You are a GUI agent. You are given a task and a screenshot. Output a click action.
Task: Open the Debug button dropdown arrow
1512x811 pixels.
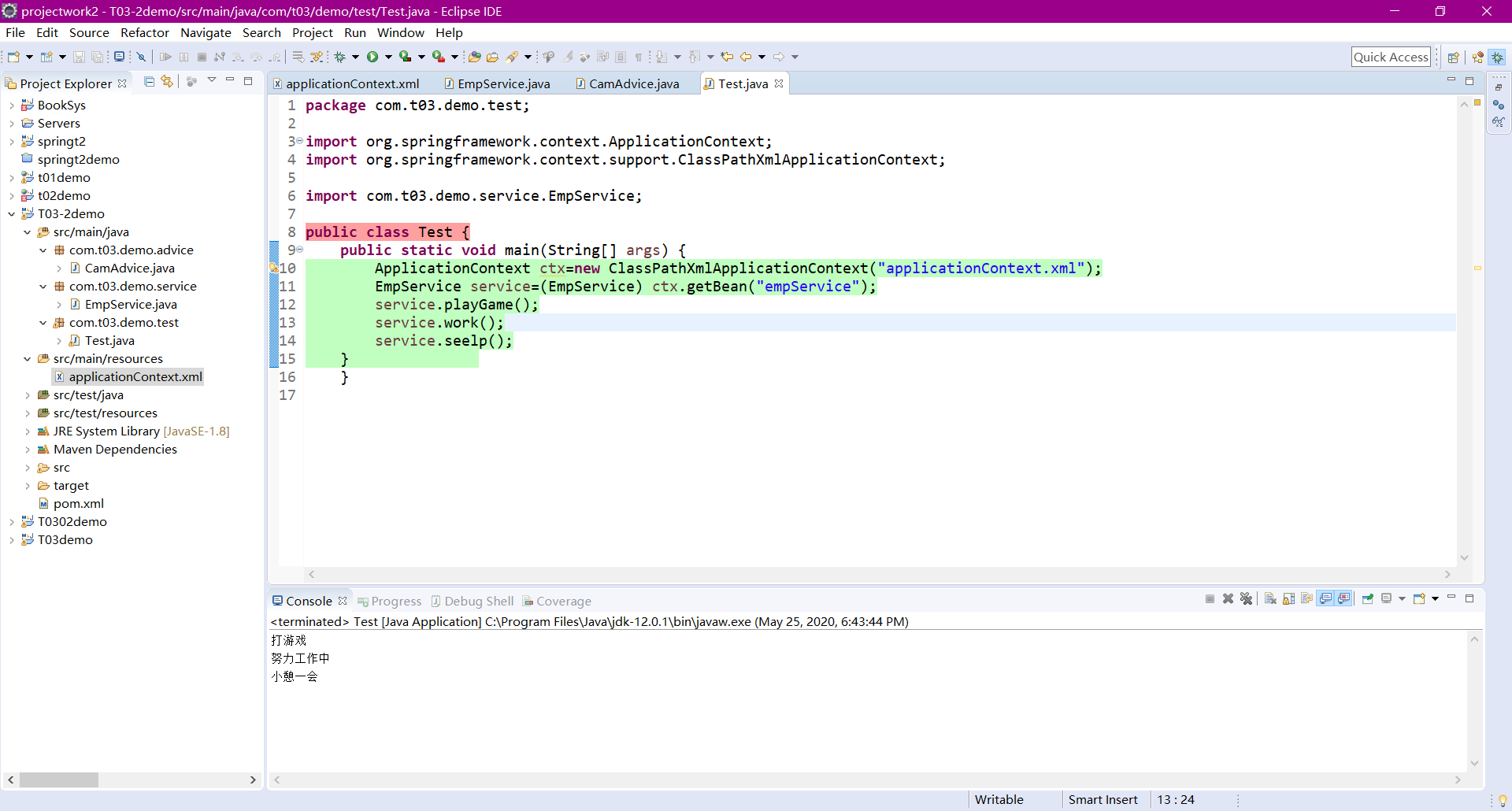pyautogui.click(x=355, y=57)
